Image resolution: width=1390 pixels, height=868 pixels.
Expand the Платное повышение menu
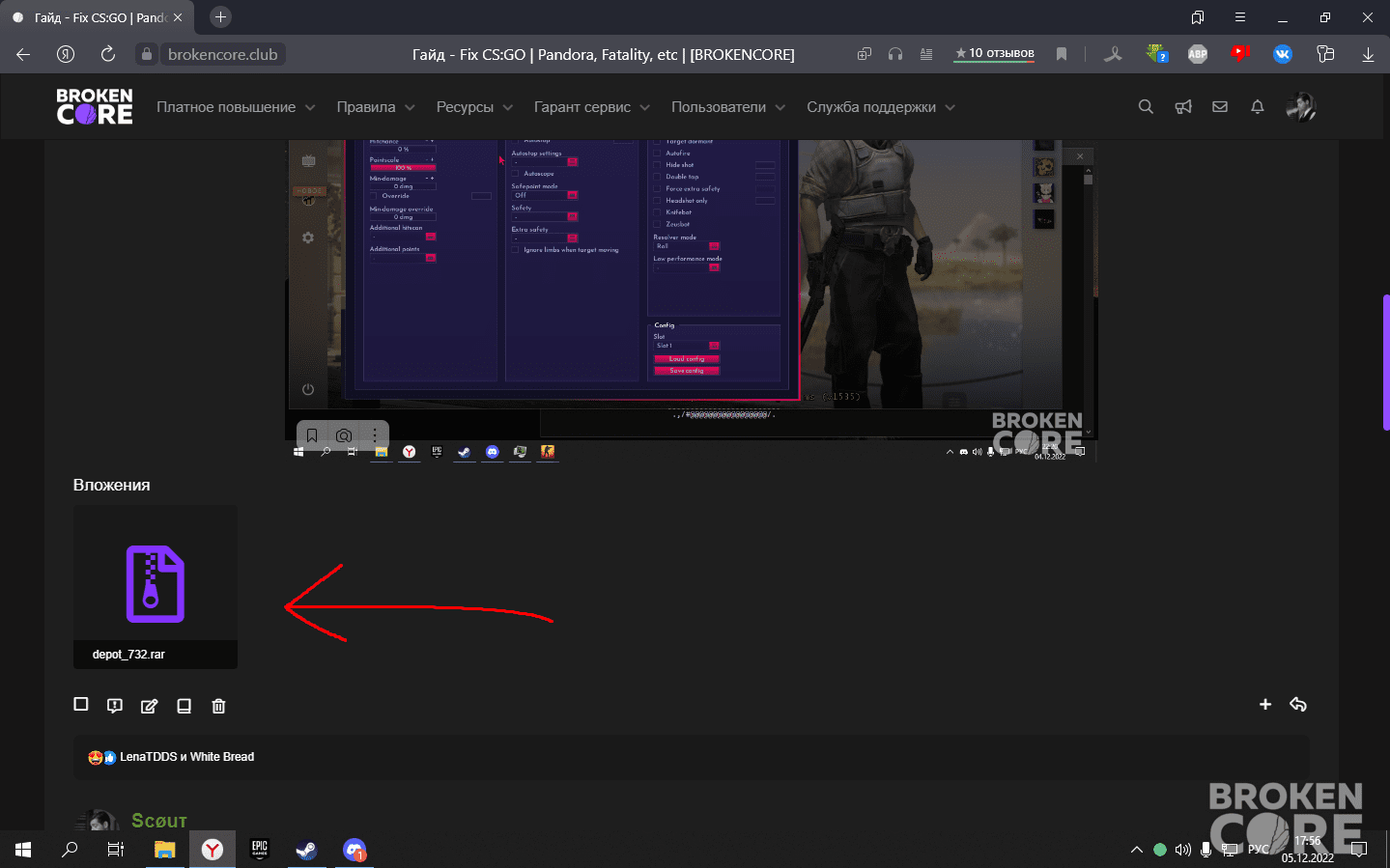click(236, 107)
